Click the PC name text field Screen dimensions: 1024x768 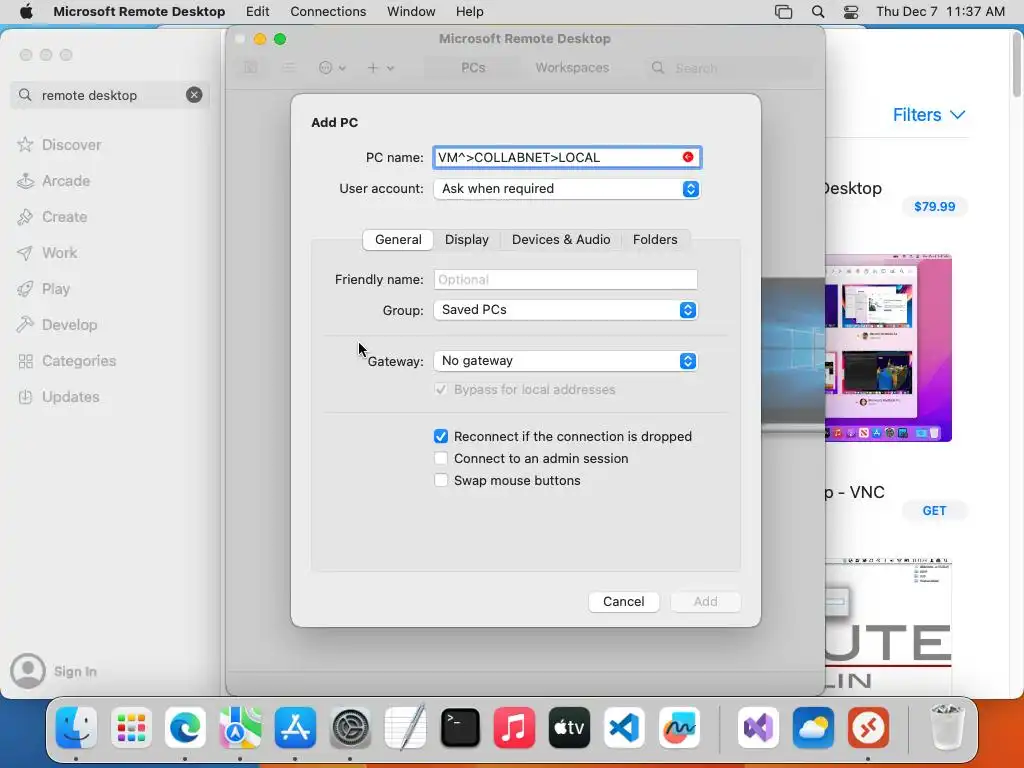pos(567,157)
